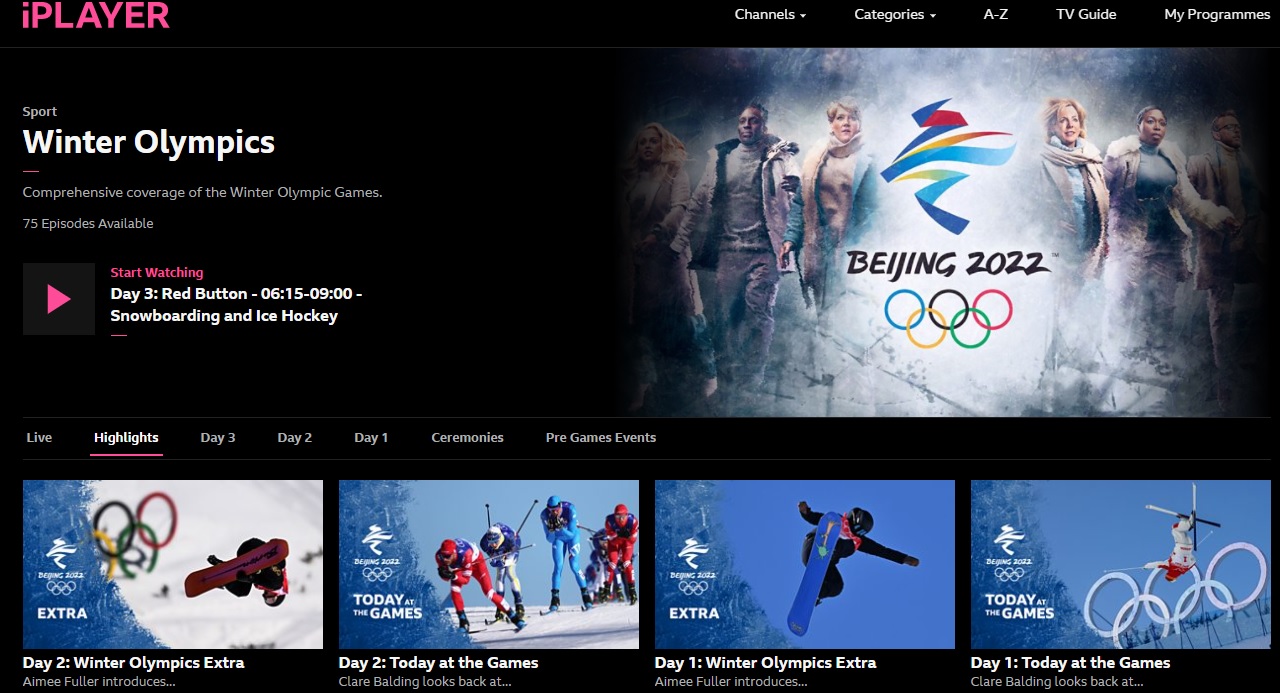Expand the Channels dropdown menu
Screen dimensions: 1280x693
pos(770,14)
